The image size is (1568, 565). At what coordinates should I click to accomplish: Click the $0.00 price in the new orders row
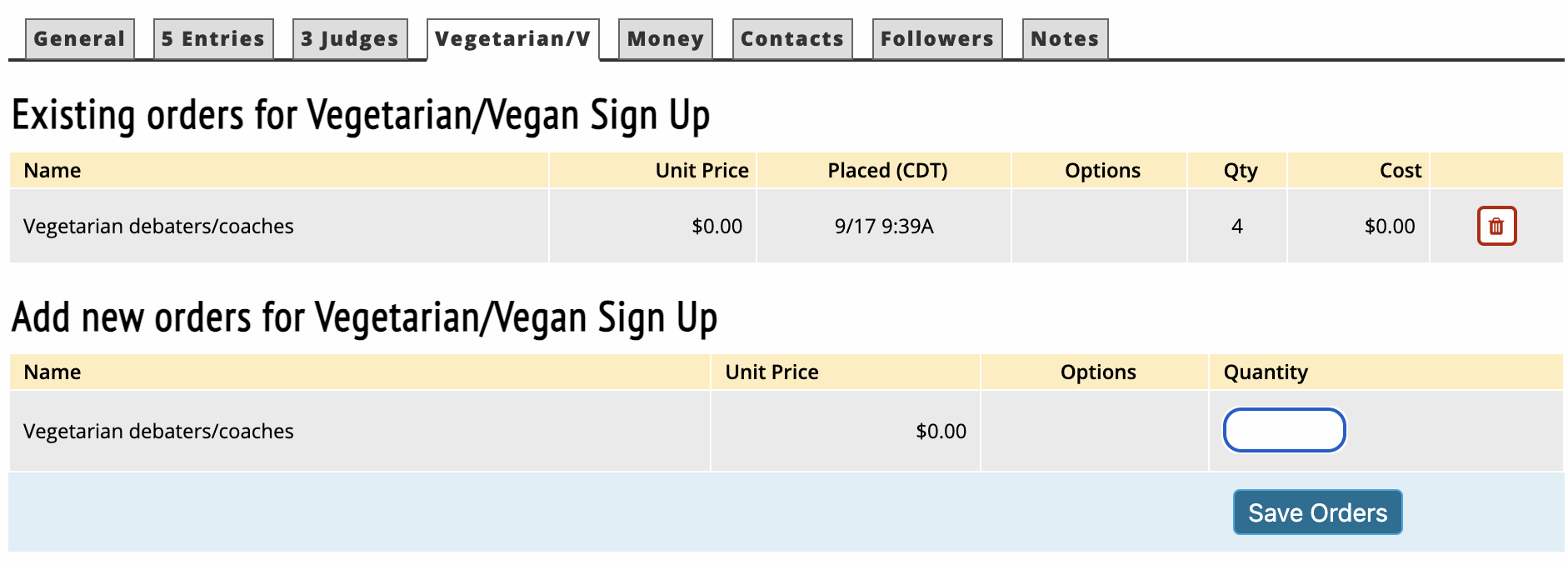941,432
